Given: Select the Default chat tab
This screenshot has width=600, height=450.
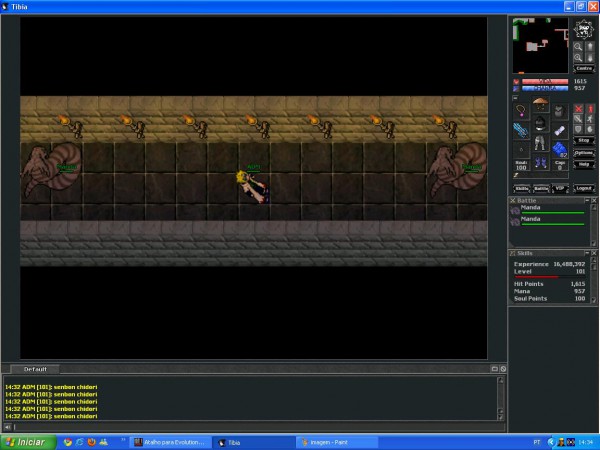Looking at the screenshot, I should point(35,369).
